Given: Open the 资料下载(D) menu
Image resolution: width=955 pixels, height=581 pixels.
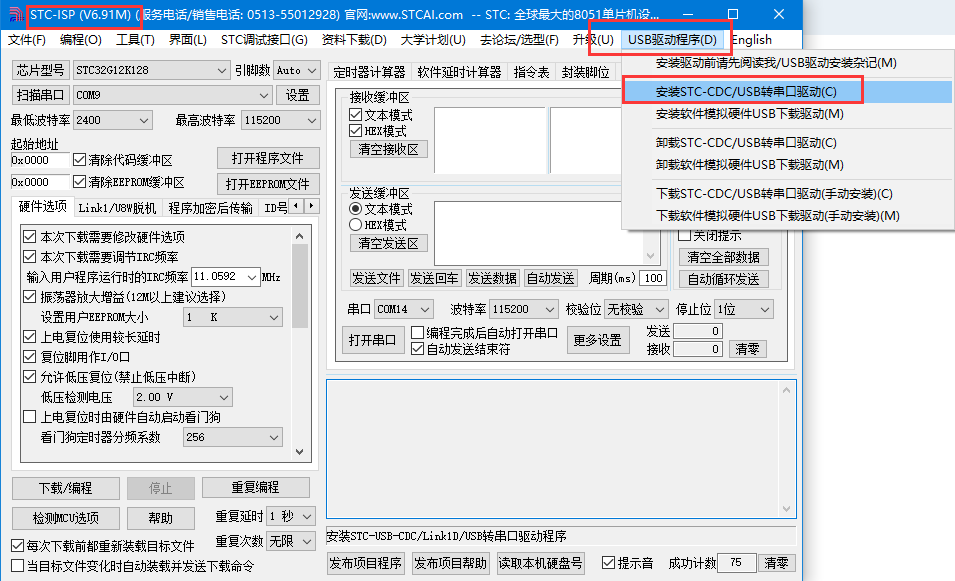Looking at the screenshot, I should coord(354,40).
